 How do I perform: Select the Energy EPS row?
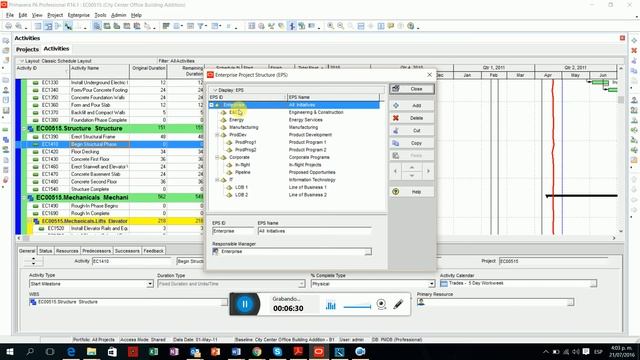[x=294, y=120]
